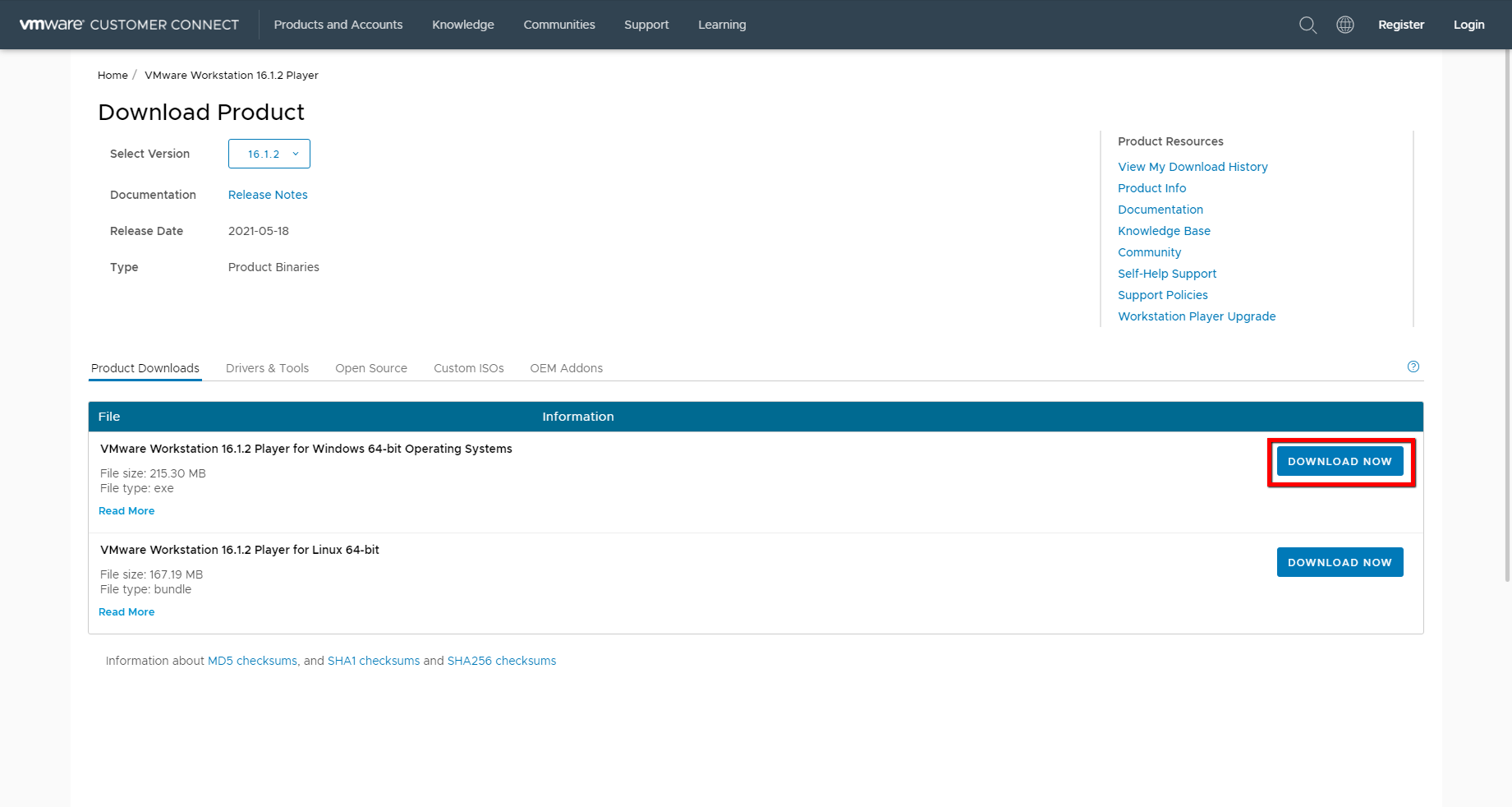Screen dimensions: 1512x807
Task: Open SHA256 checksums information link
Action: pyautogui.click(x=502, y=661)
